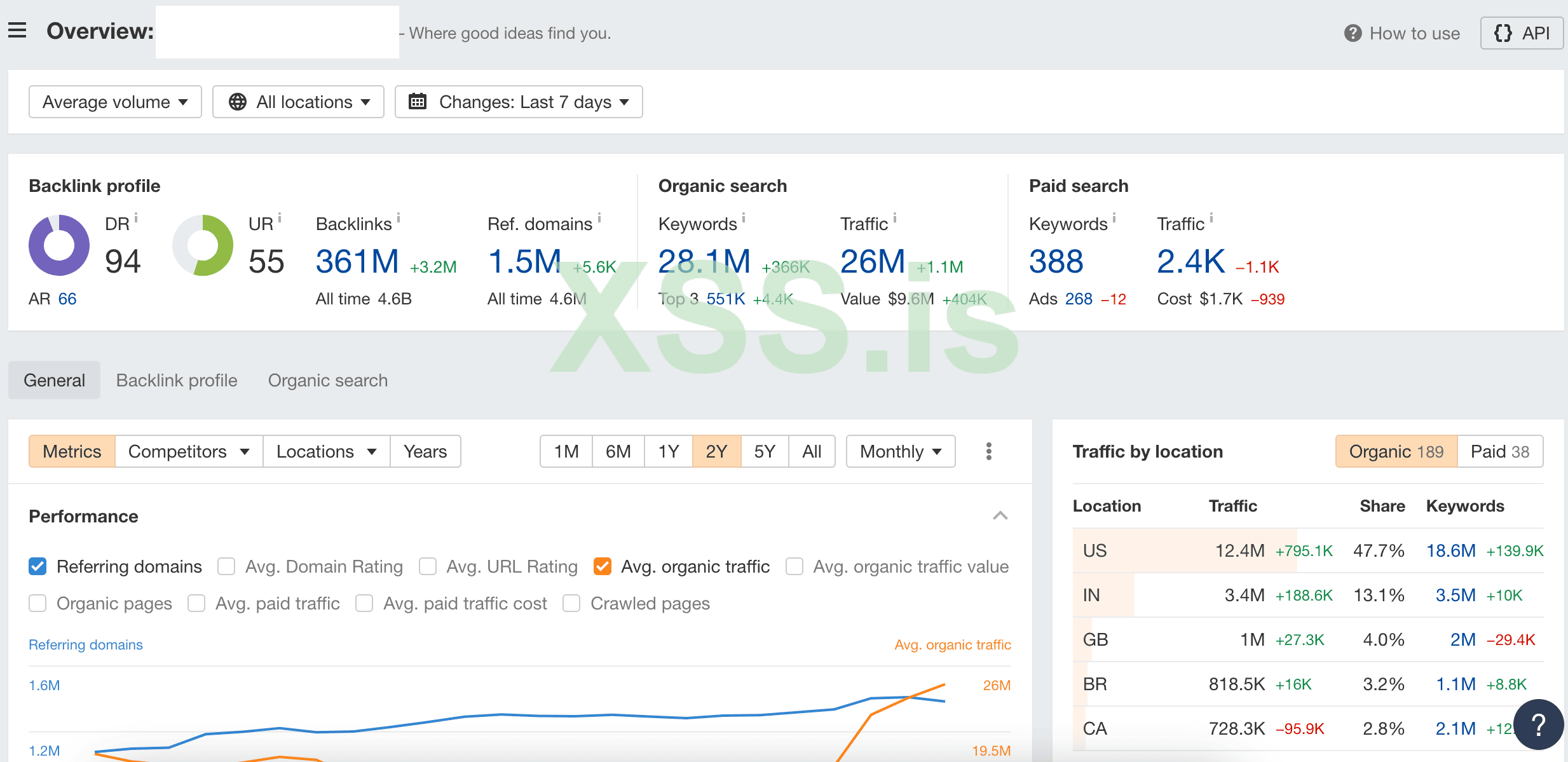Switch to the Organic search tab
1568x762 pixels.
tap(327, 380)
